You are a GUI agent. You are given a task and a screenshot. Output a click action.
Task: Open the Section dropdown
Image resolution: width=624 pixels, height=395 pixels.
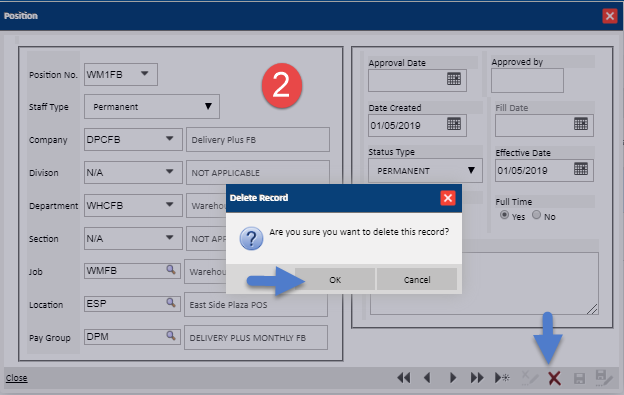coord(170,238)
